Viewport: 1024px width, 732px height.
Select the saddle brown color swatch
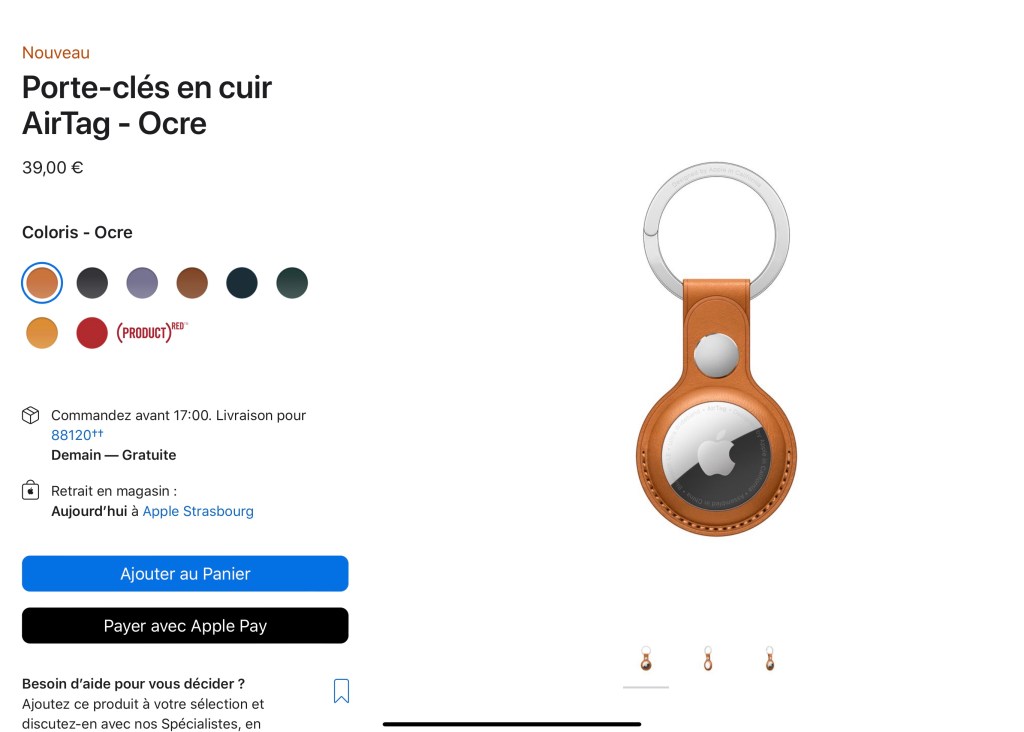(x=192, y=283)
